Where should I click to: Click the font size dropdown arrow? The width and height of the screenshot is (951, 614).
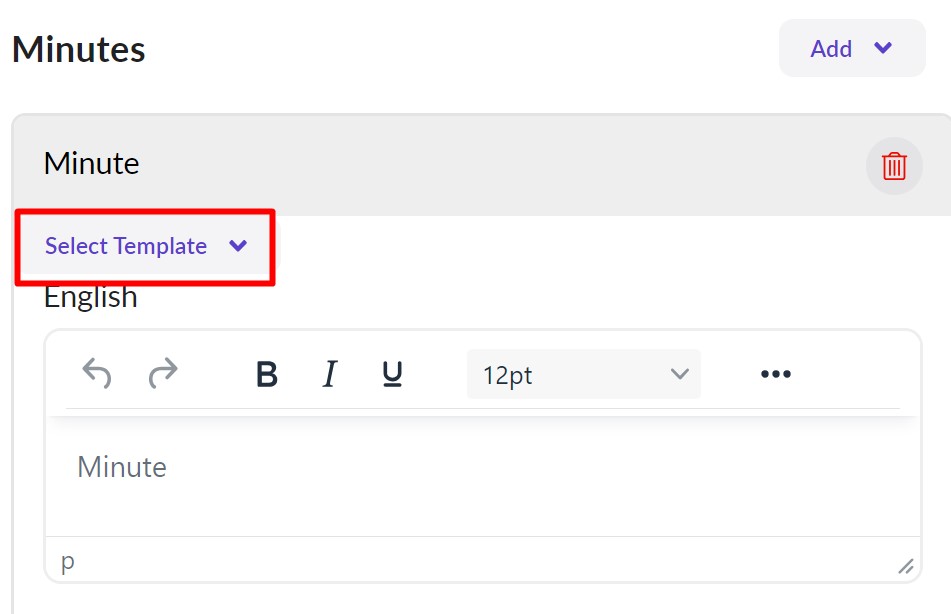[x=679, y=374]
